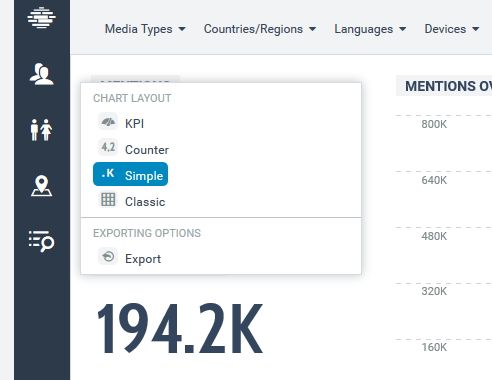The image size is (492, 380).
Task: Click the CHART LAYOUT section header
Action: pos(132,98)
